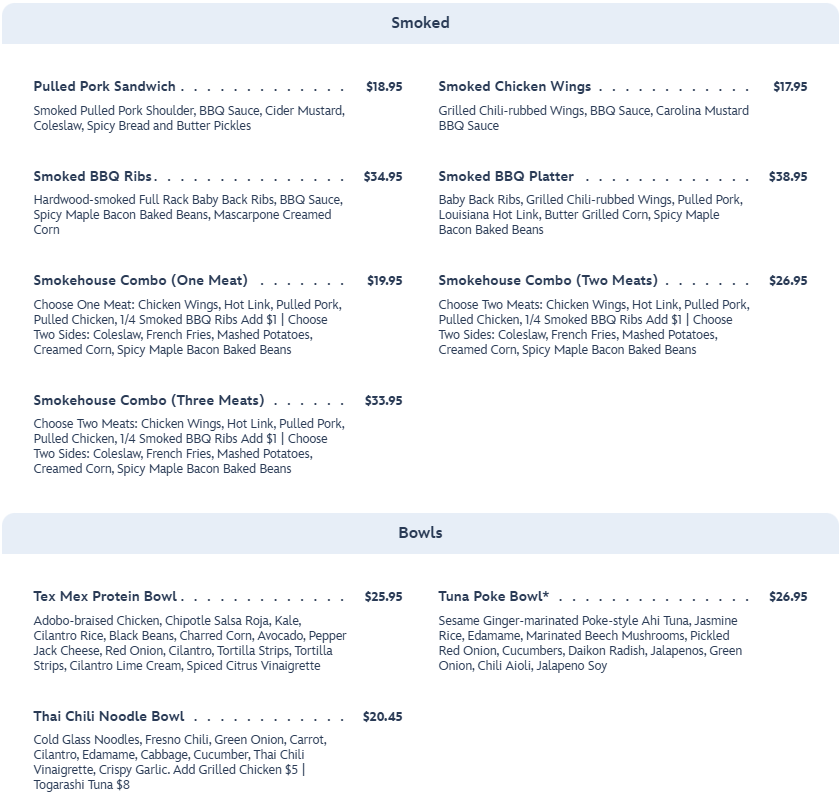Click the Tuna Poke Bowl ingredients description
Screen dimensions: 839x803
(x=590, y=643)
